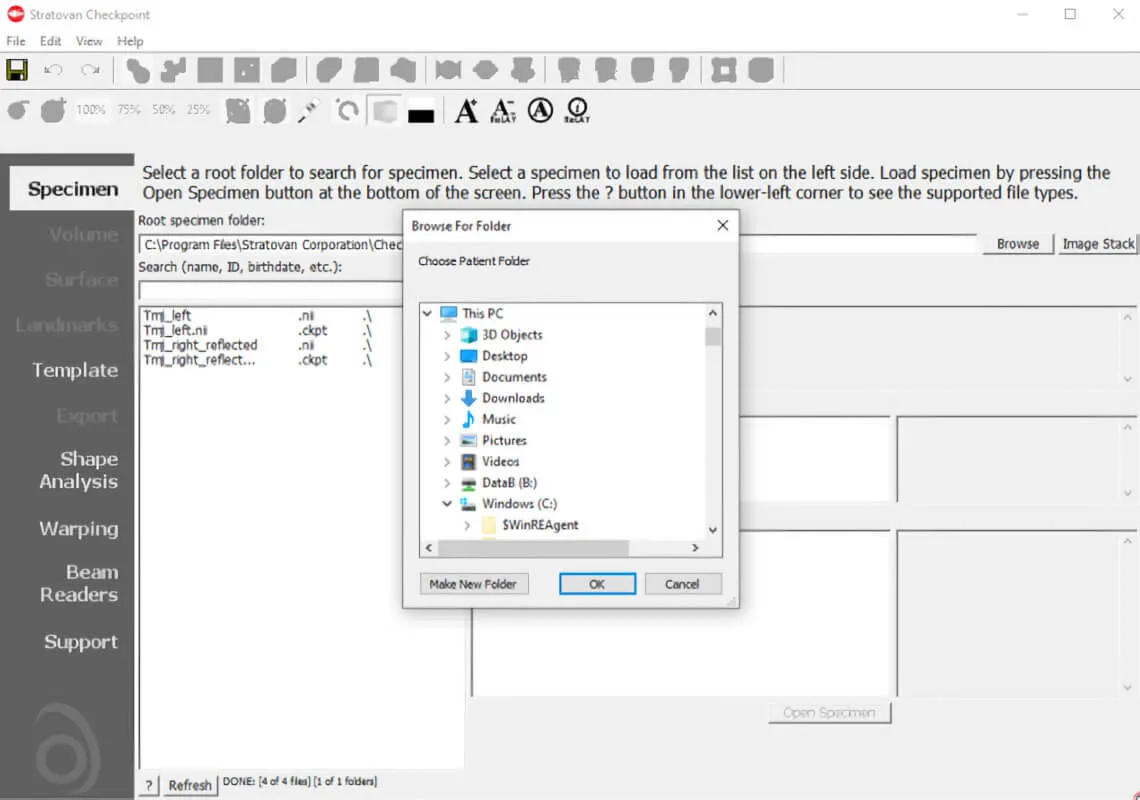
Task: Click the circled A toolbar icon
Action: tap(540, 110)
